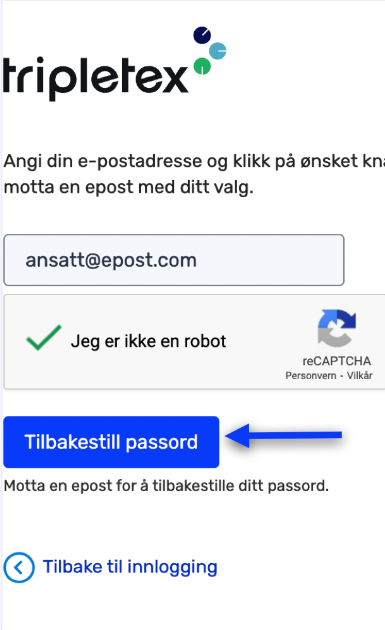
Task: Click the 'Motta en epost for å tilbakestille' text
Action: click(166, 486)
